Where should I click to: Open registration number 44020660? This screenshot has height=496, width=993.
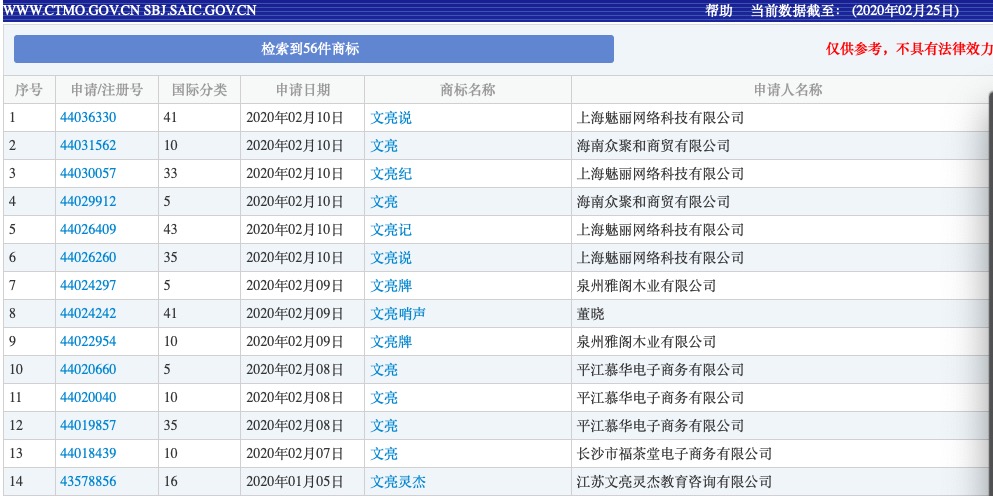click(x=88, y=369)
